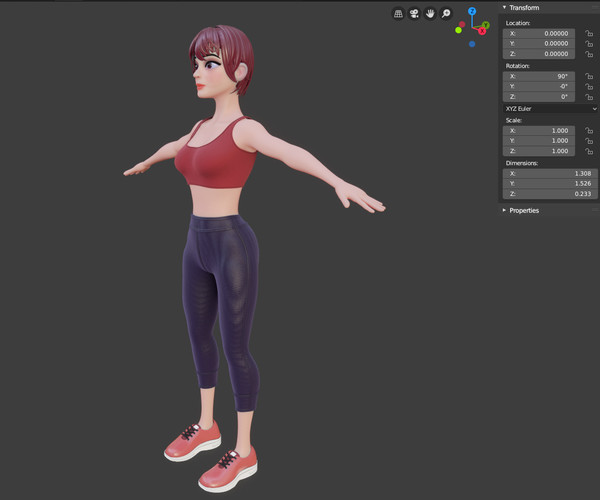Lock the Scale Z value
Viewport: 600px width, 500px height.
coord(589,151)
